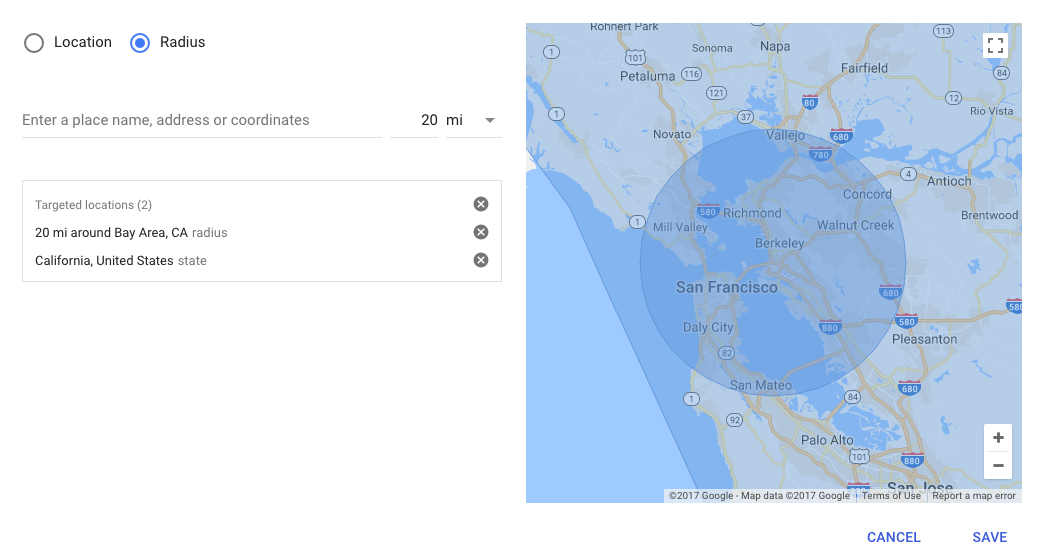The width and height of the screenshot is (1043, 554).
Task: Click the Targeted locations (2) header
Action: tap(93, 205)
